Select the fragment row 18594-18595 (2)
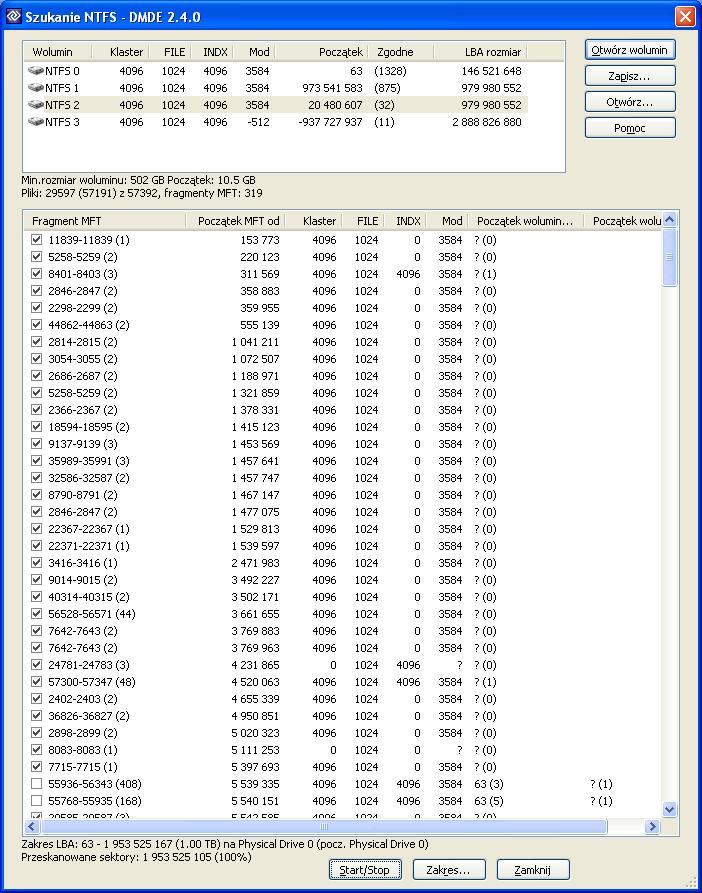The image size is (702, 893). [342, 427]
